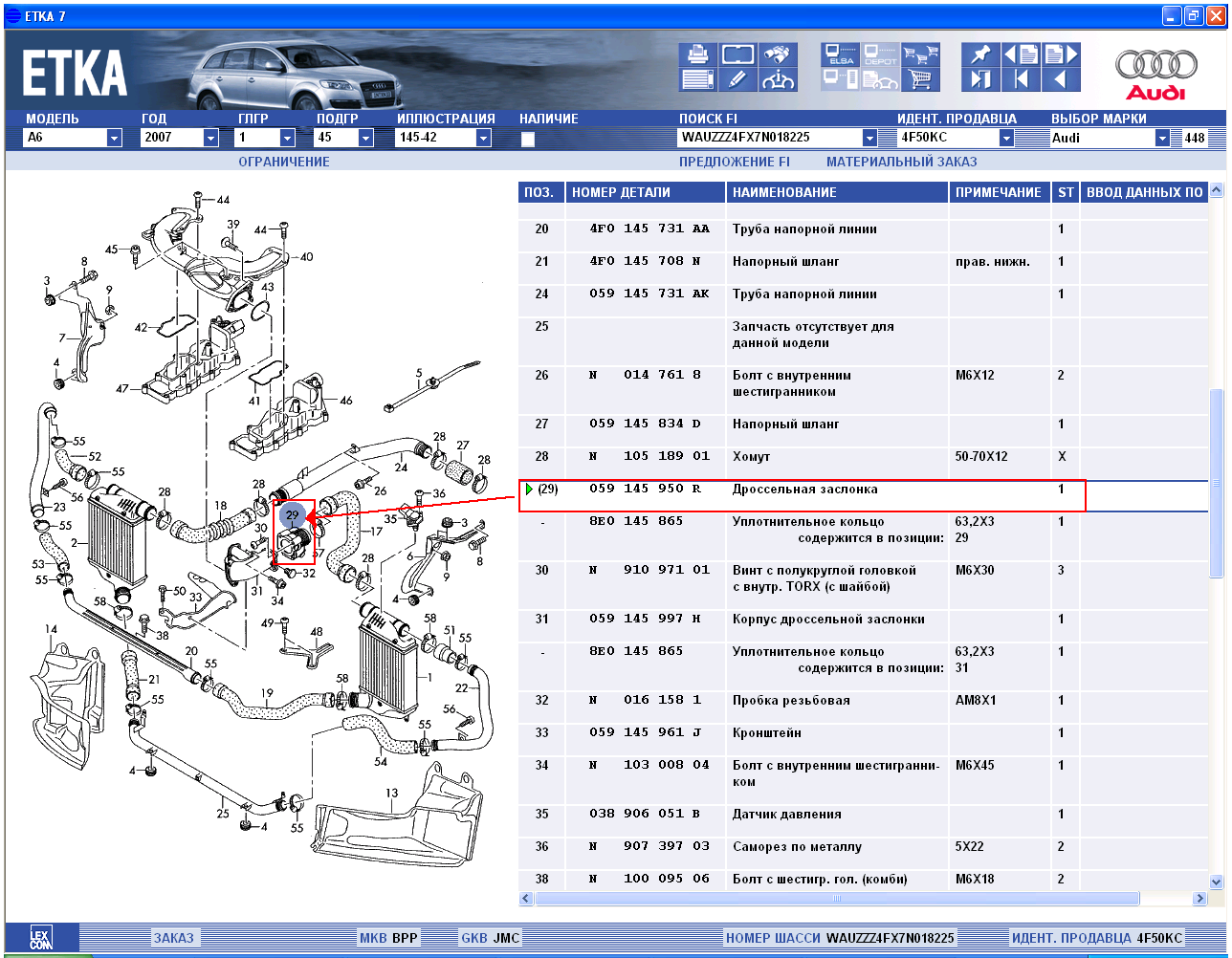Image resolution: width=1232 pixels, height=958 pixels.
Task: Expand the ГЛГР dropdown
Action: click(288, 138)
